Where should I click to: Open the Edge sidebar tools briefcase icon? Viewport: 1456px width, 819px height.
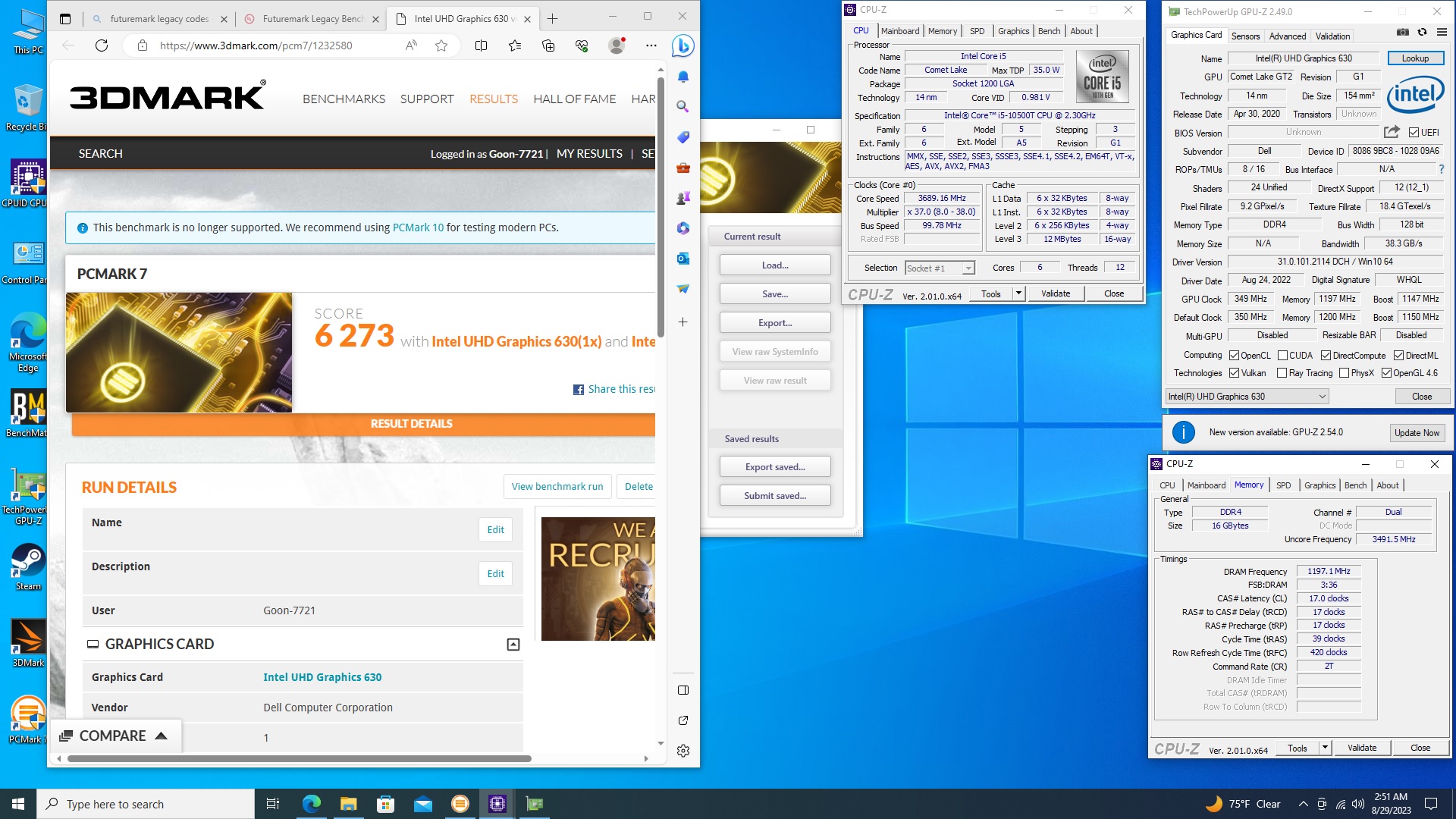[x=683, y=168]
